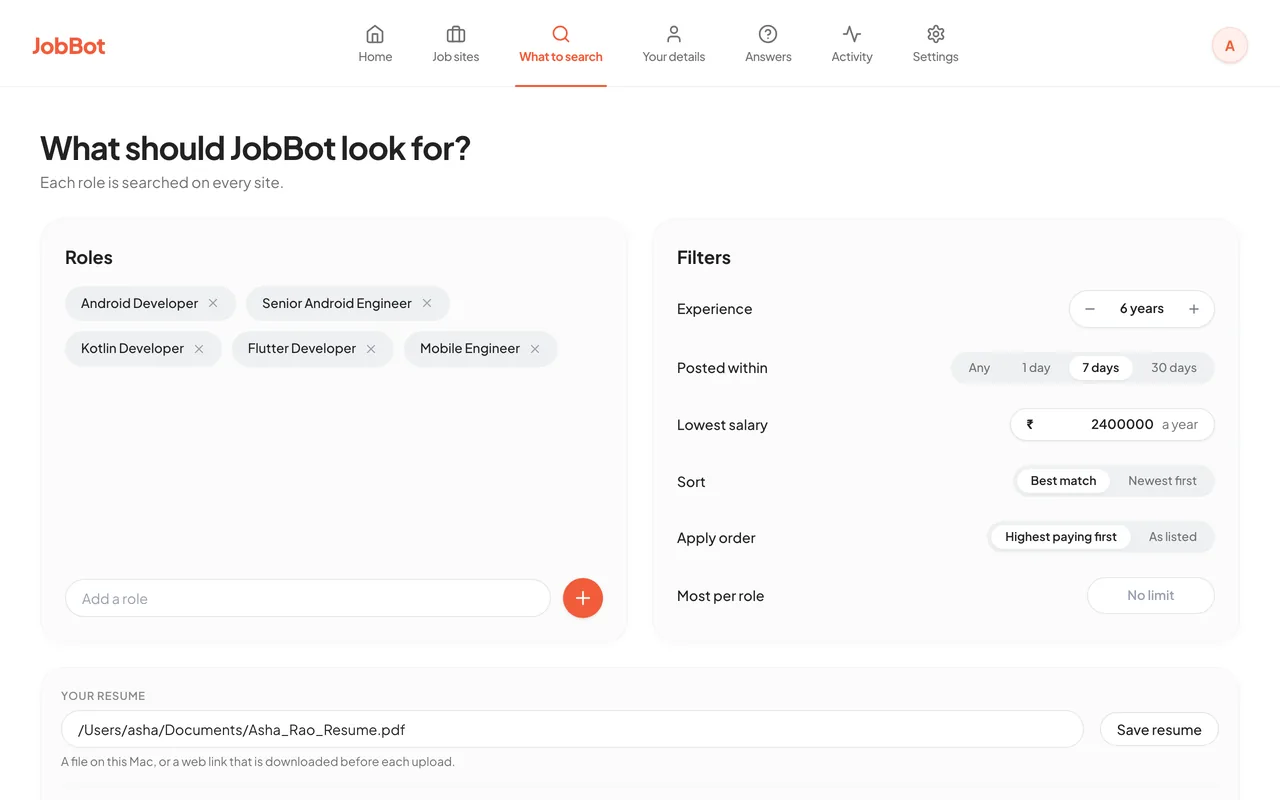Click the orange add role plus button
This screenshot has width=1280, height=800.
(583, 598)
